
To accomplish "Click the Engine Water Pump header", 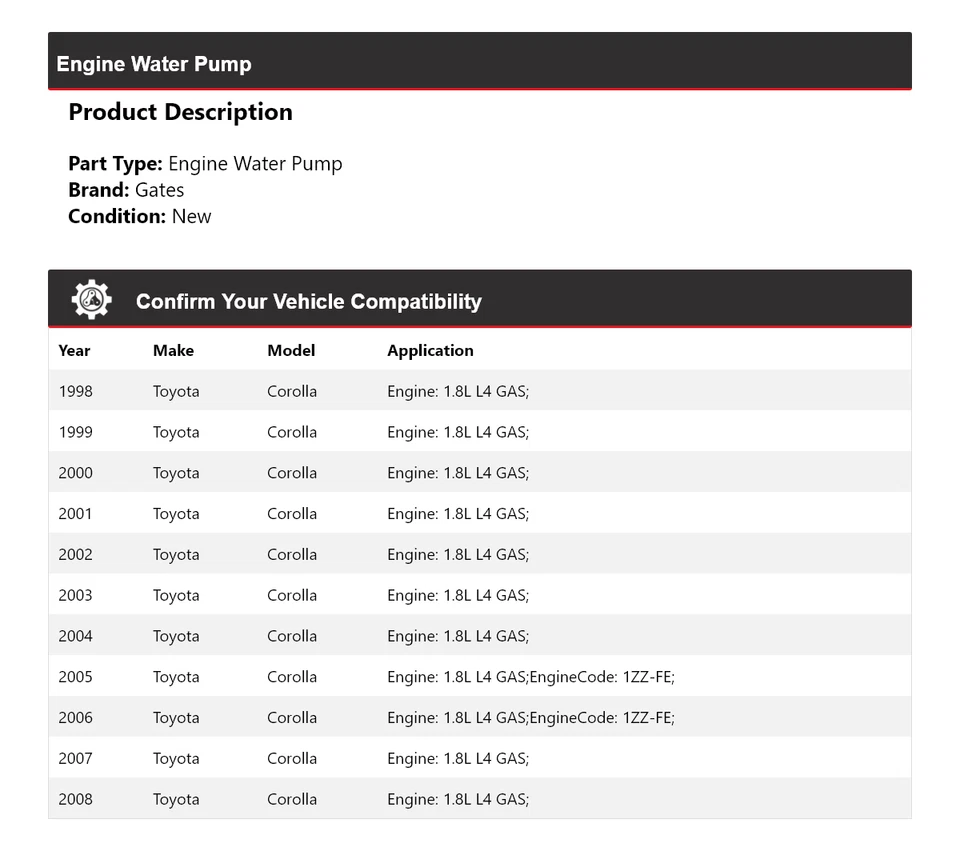I will click(154, 64).
